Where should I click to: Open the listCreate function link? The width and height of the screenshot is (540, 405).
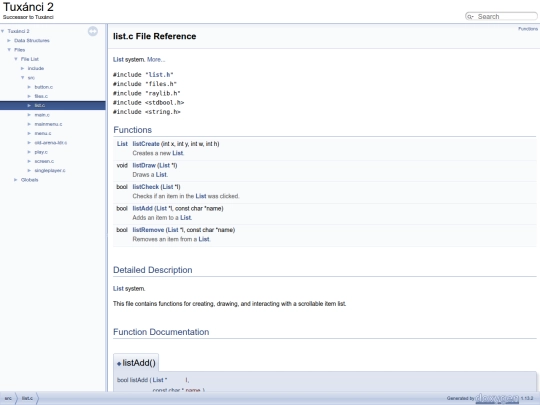point(146,144)
